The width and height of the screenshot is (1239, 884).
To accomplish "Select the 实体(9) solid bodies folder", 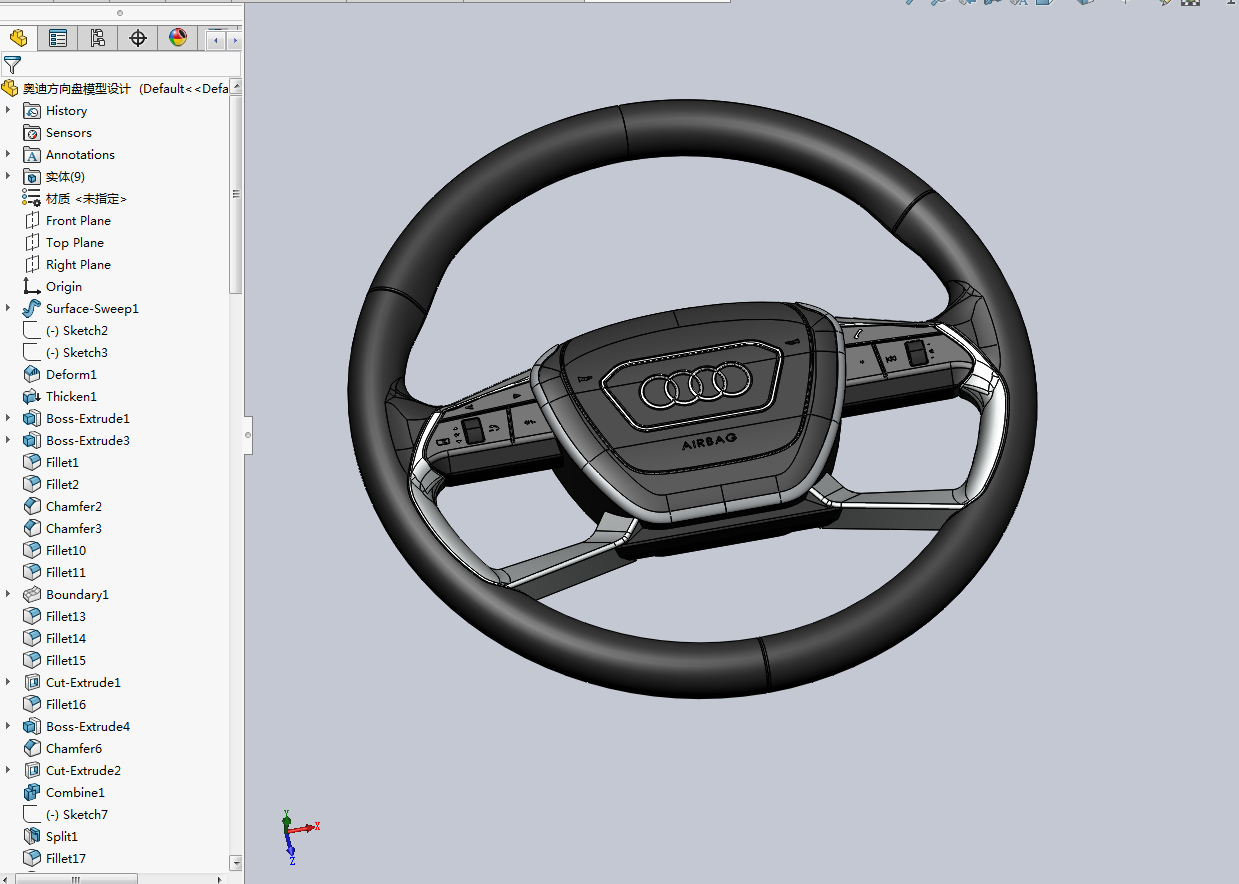I will click(x=65, y=177).
